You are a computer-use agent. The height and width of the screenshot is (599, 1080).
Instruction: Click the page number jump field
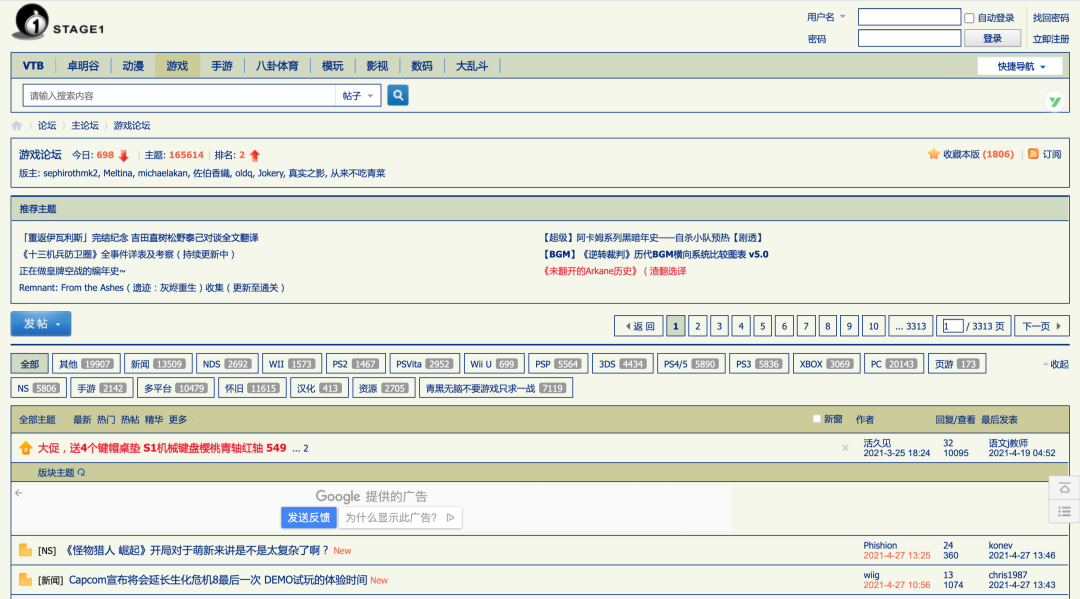(x=953, y=326)
